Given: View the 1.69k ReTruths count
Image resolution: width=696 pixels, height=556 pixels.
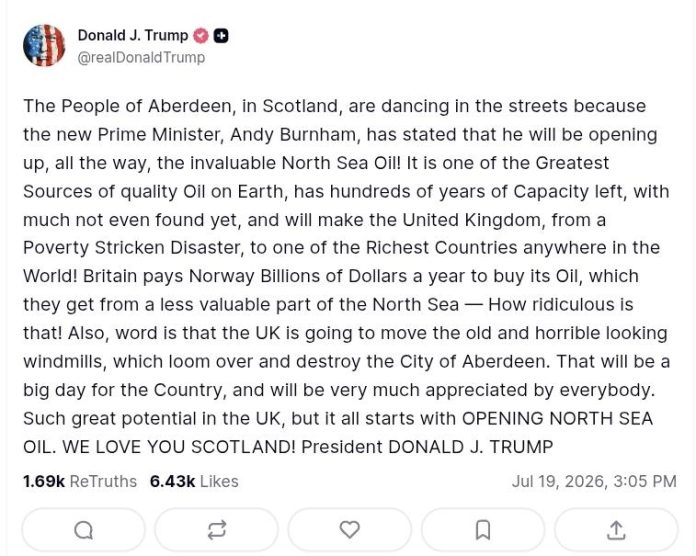Looking at the screenshot, I should [x=44, y=481].
